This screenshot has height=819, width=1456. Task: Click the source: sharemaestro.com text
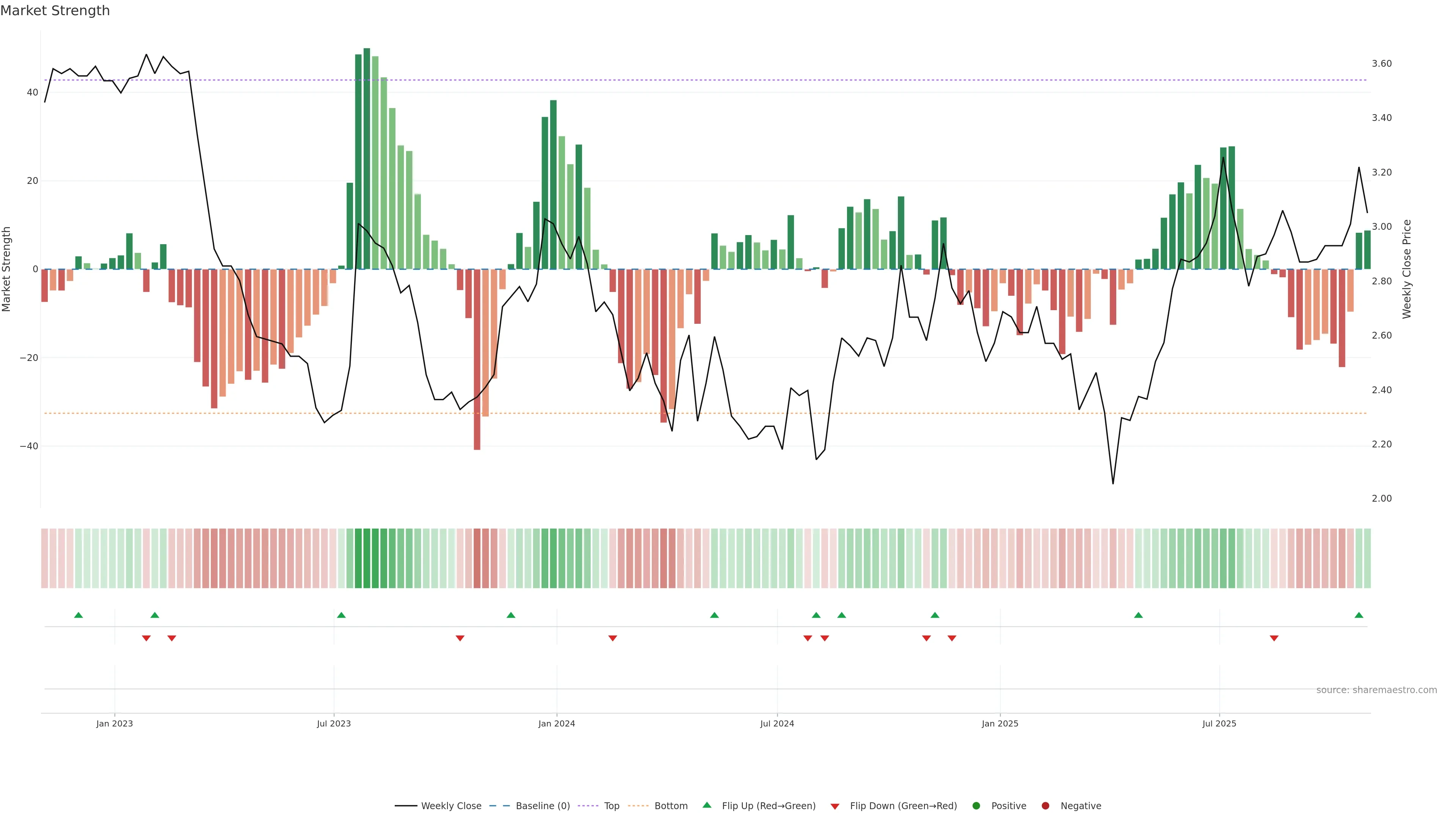tap(1376, 690)
